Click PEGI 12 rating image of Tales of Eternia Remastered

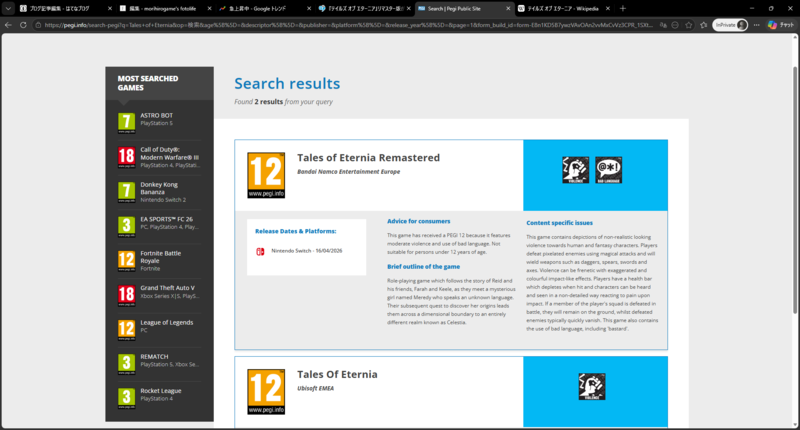[266, 175]
